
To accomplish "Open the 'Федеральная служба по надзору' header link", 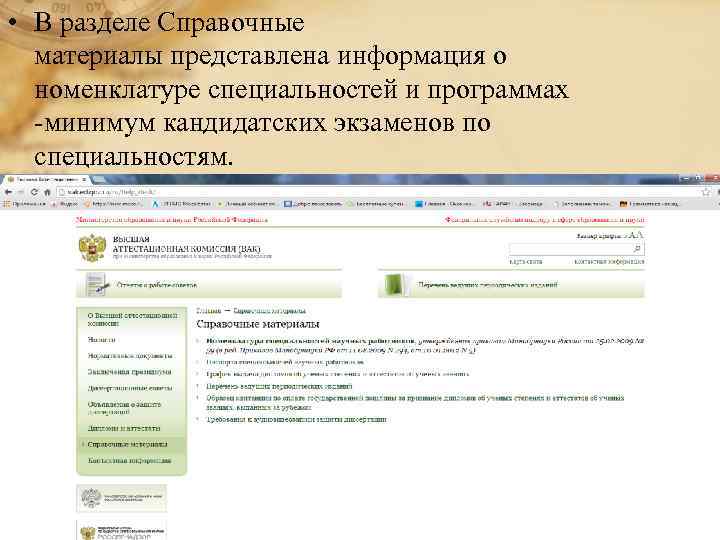I will point(544,220).
